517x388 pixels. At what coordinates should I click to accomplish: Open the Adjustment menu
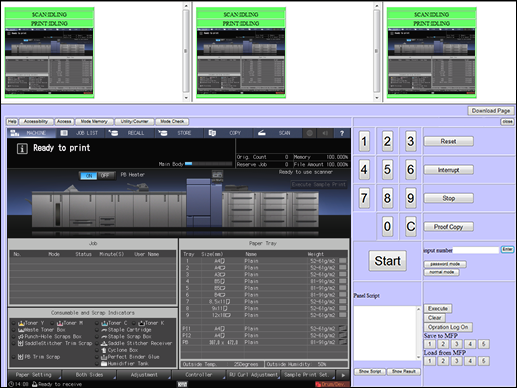144,375
